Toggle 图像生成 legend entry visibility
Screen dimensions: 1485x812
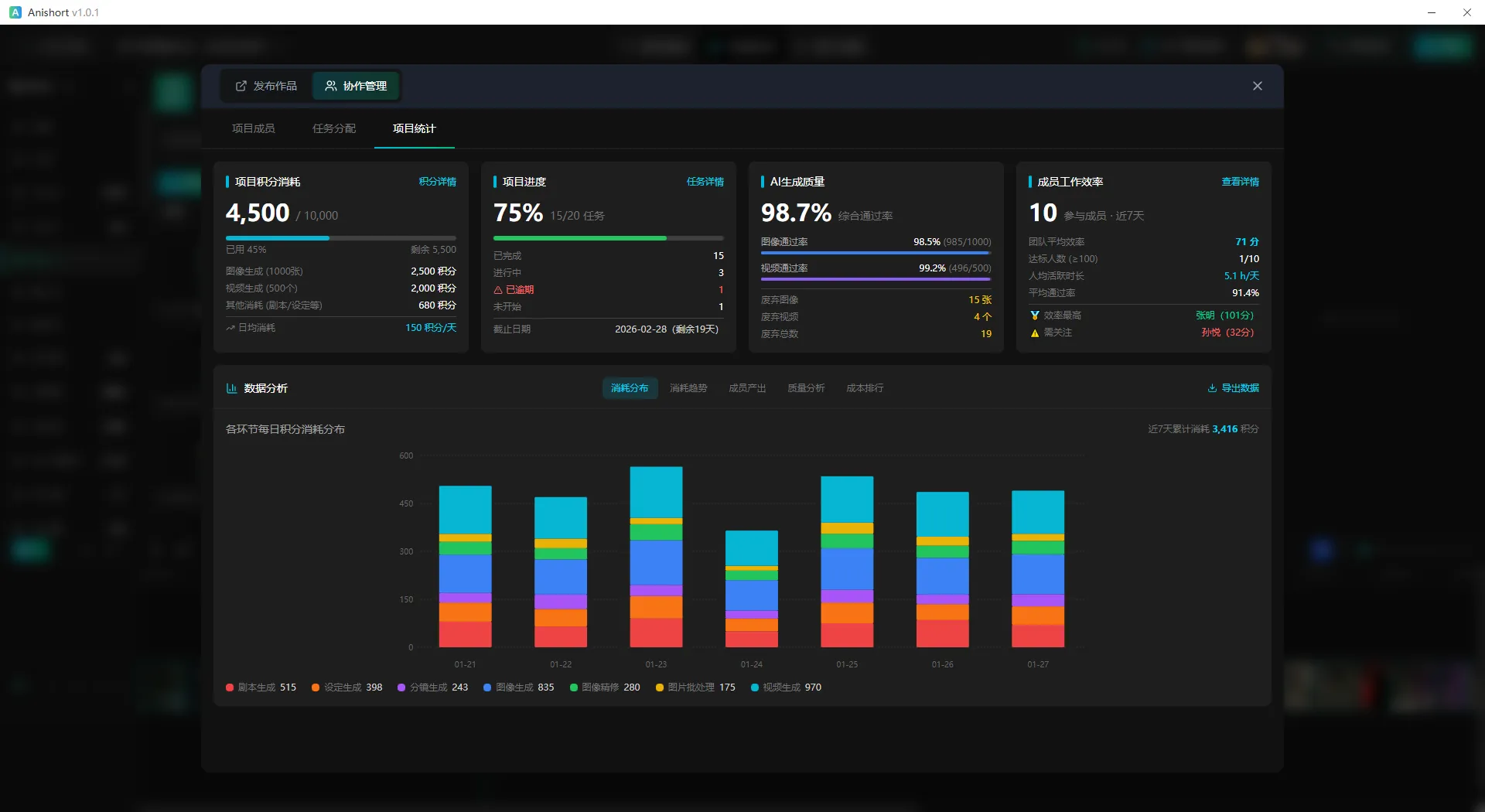coord(518,687)
